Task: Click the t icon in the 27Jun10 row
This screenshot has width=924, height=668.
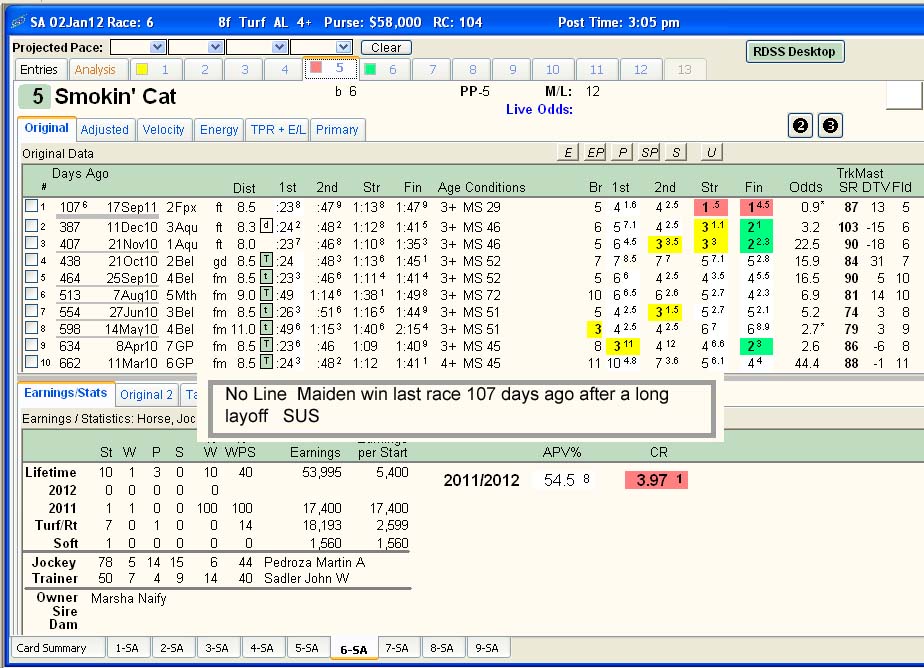Action: [266, 312]
